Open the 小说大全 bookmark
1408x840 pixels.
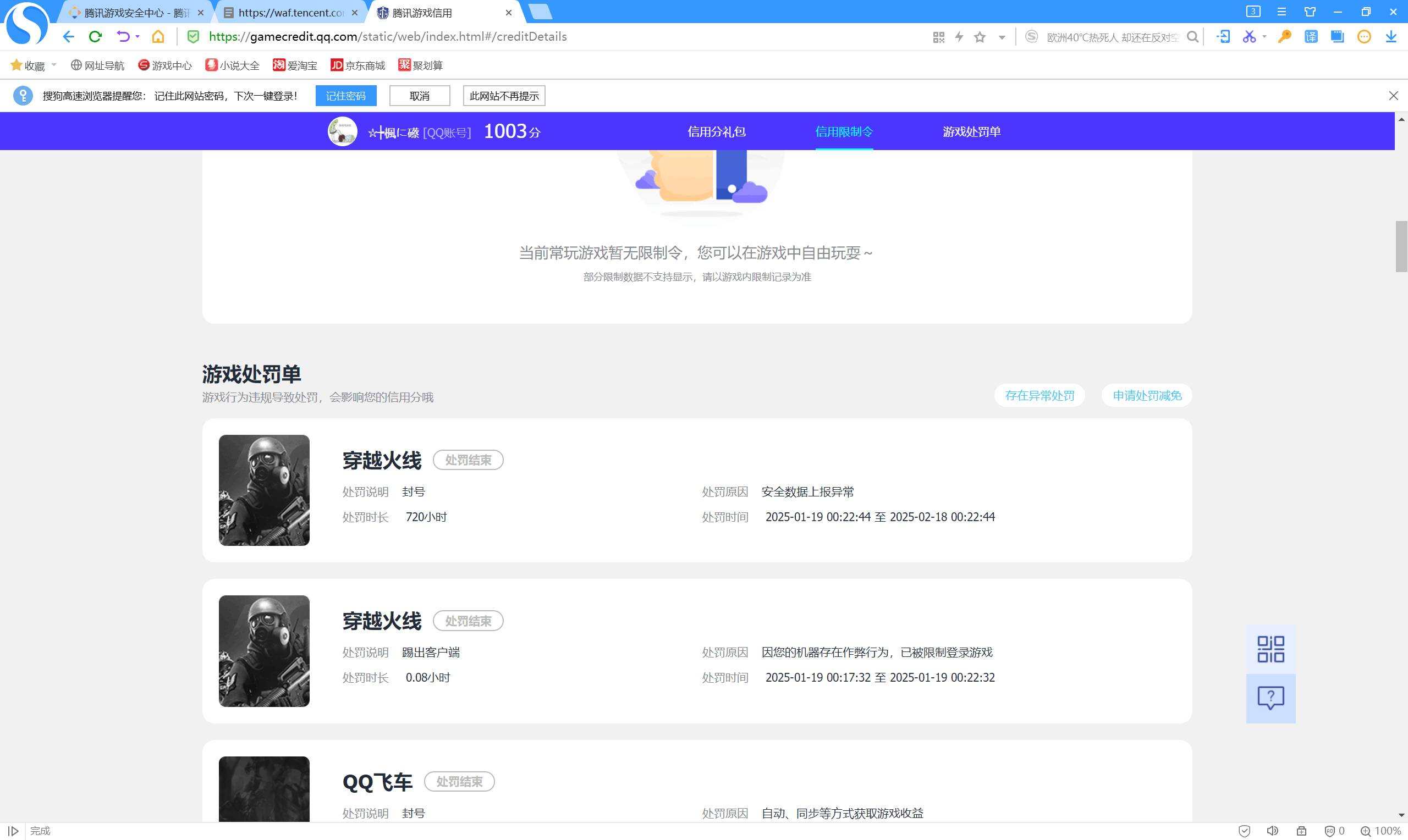tap(233, 65)
